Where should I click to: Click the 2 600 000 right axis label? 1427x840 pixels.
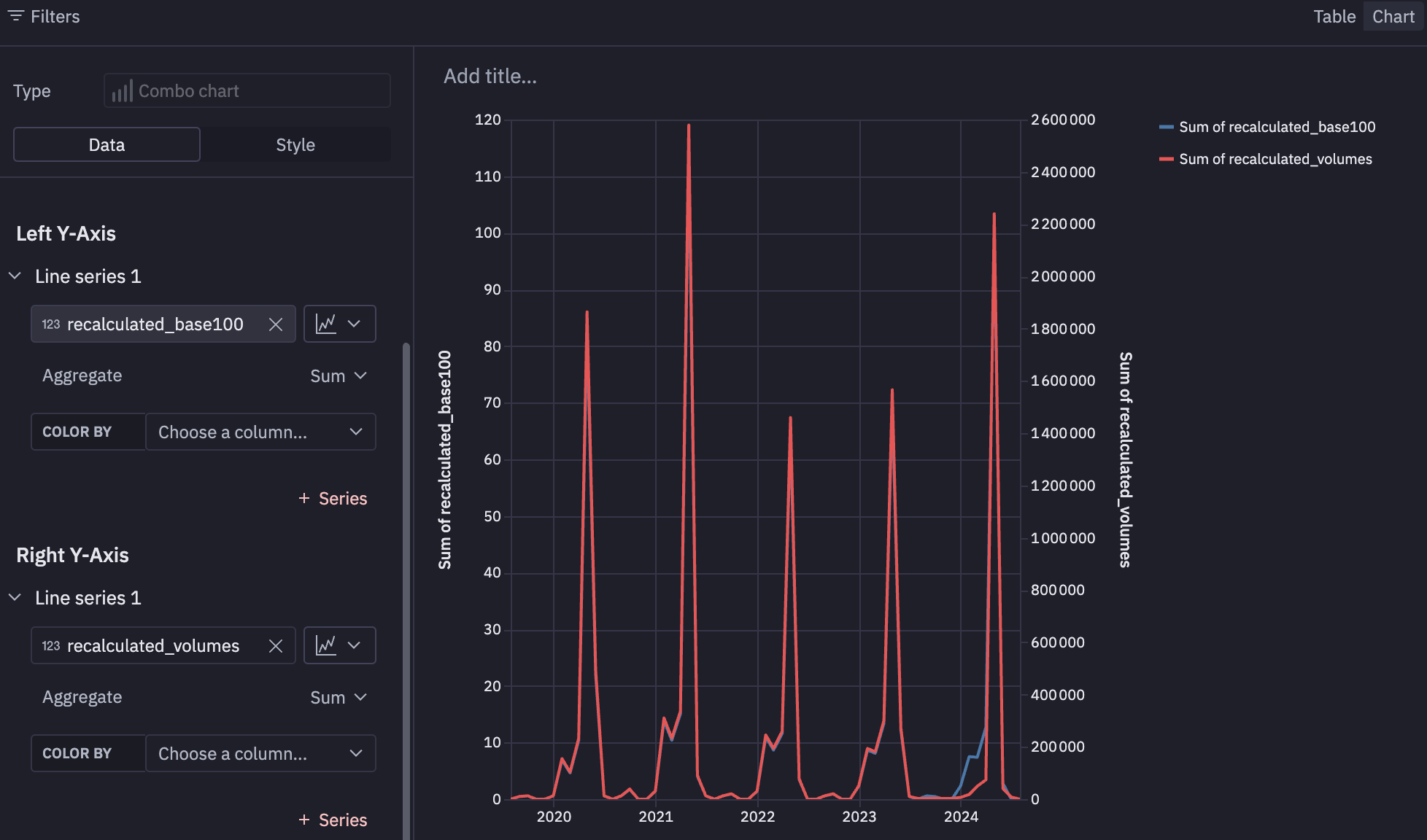coord(1063,120)
